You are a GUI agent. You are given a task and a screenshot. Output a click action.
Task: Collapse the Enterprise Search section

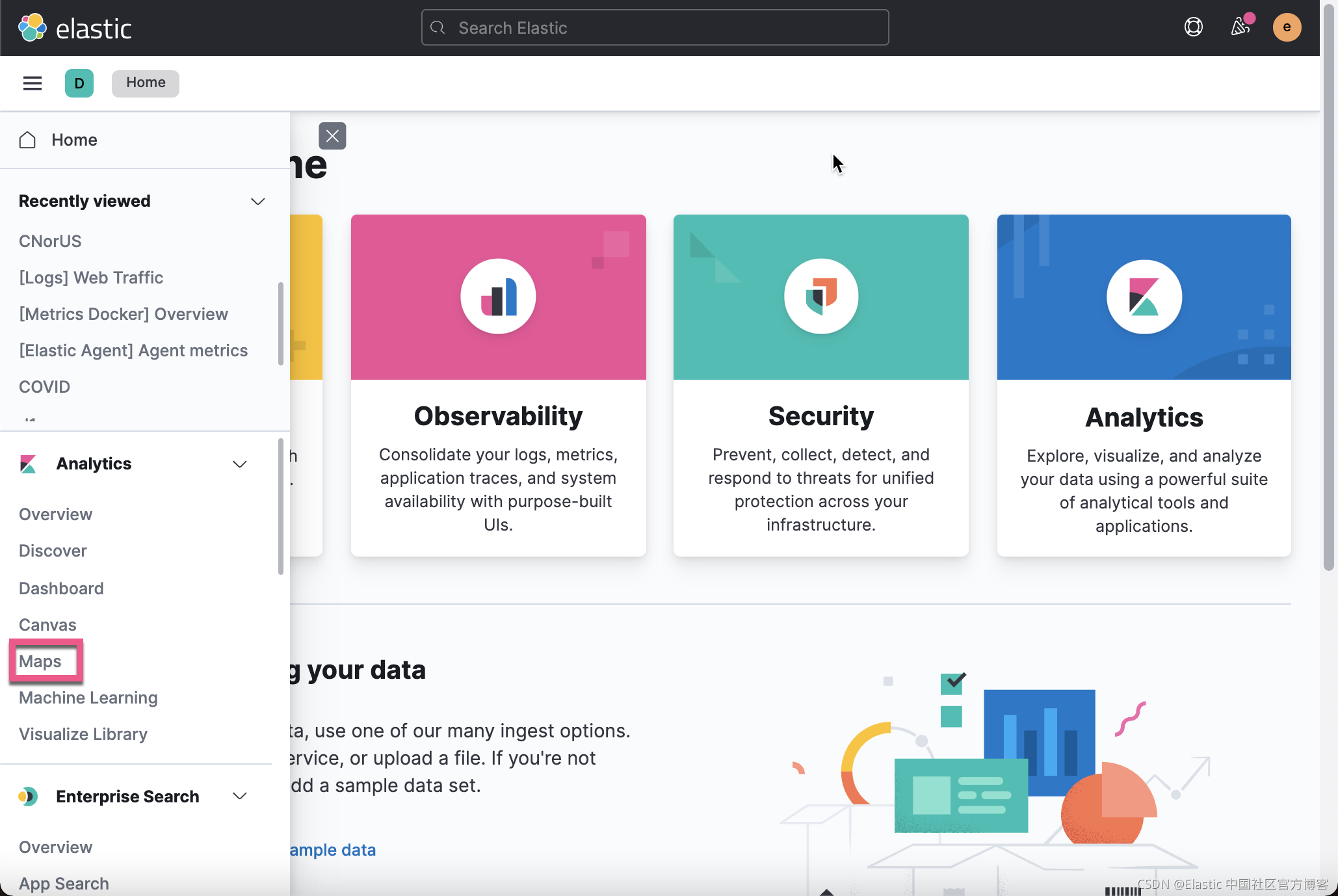point(240,797)
